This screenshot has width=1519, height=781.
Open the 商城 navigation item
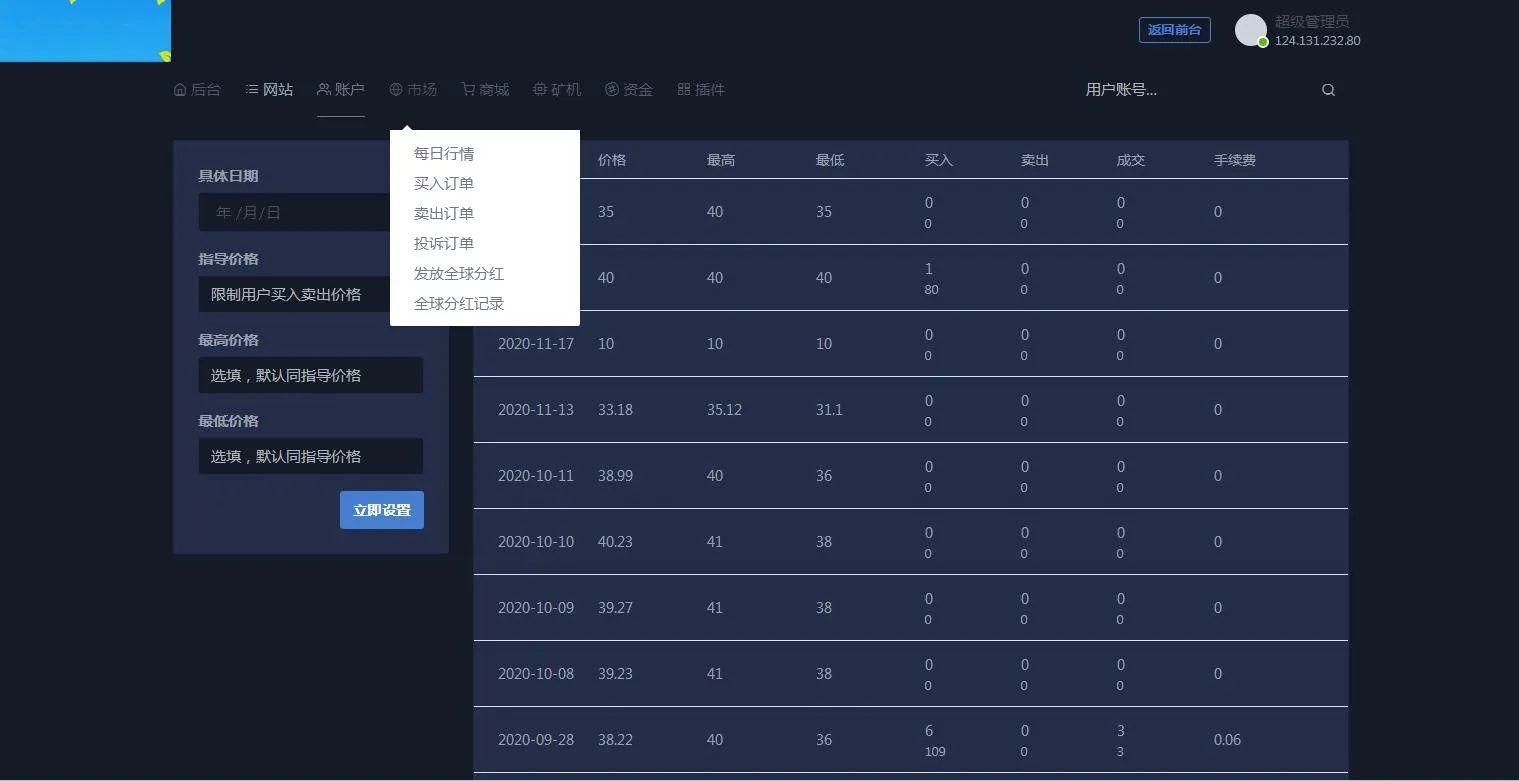tap(485, 90)
